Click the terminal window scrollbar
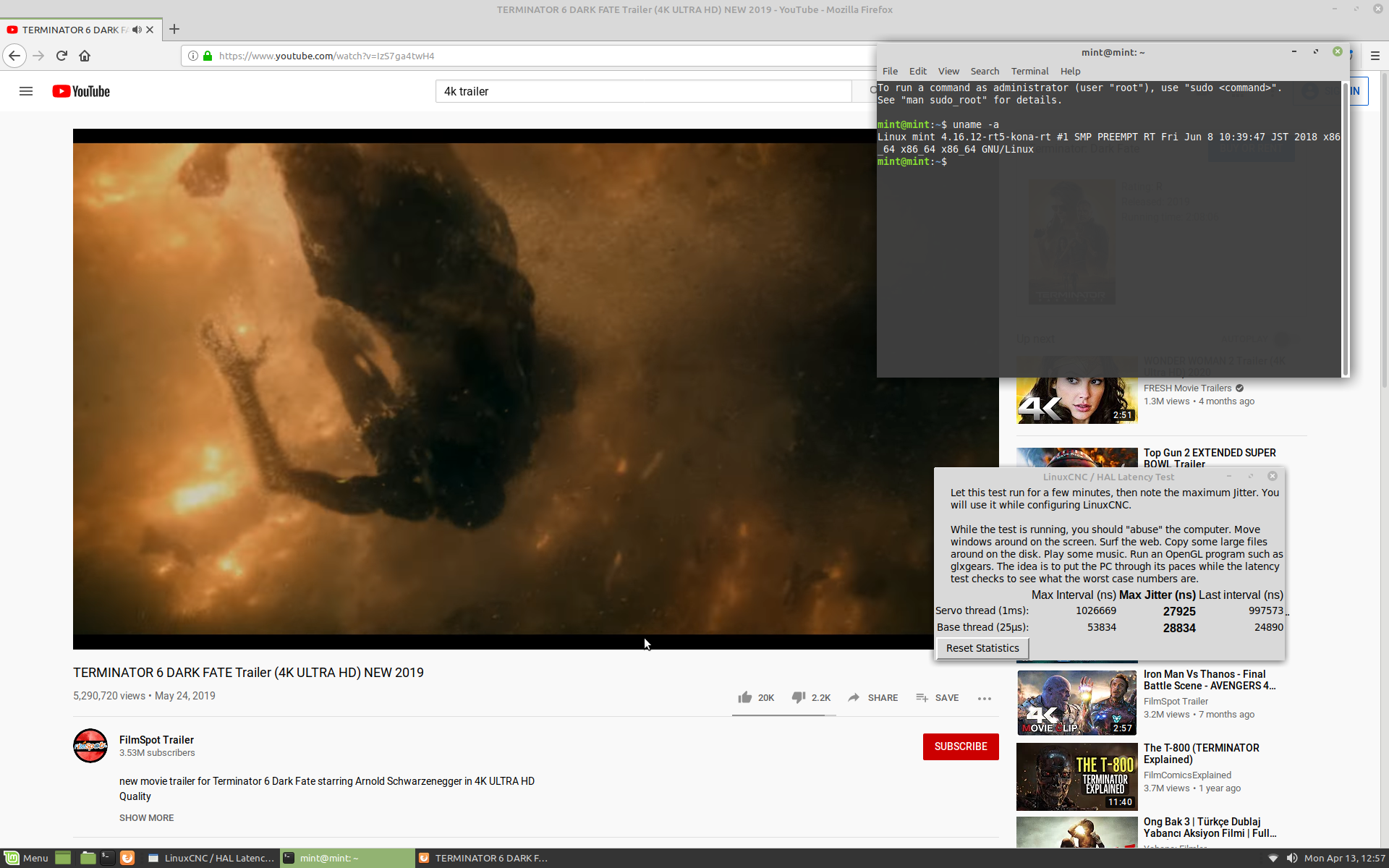This screenshot has height=868, width=1389. tap(1345, 229)
